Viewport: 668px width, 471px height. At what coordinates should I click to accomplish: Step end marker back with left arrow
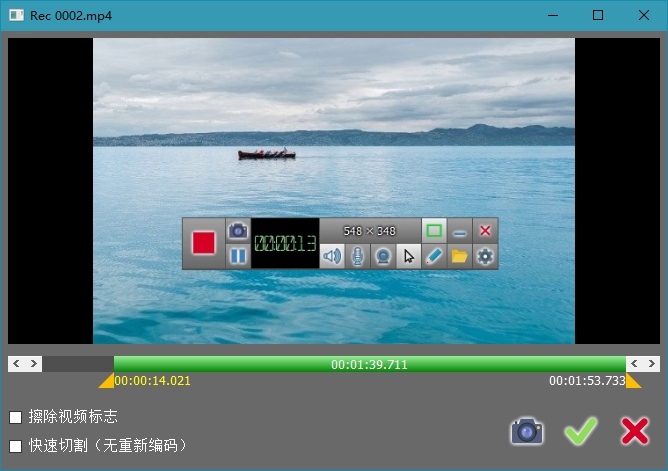(634, 364)
